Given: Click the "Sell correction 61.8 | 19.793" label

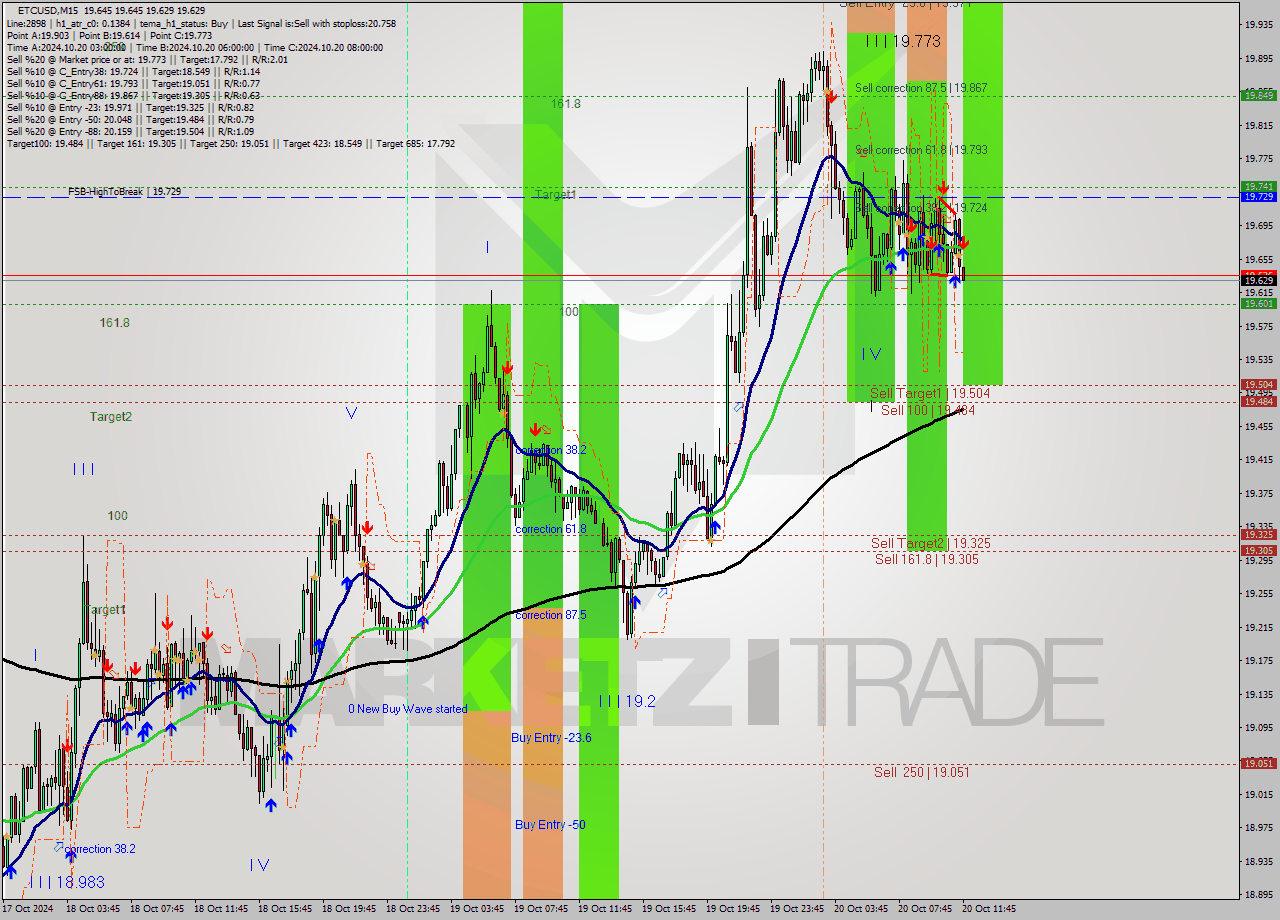Looking at the screenshot, I should (921, 150).
